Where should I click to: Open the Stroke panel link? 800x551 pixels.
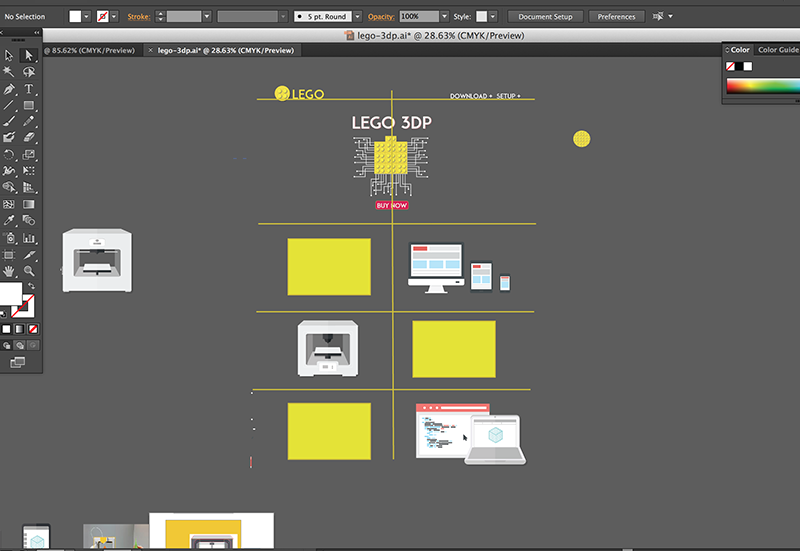(x=139, y=16)
